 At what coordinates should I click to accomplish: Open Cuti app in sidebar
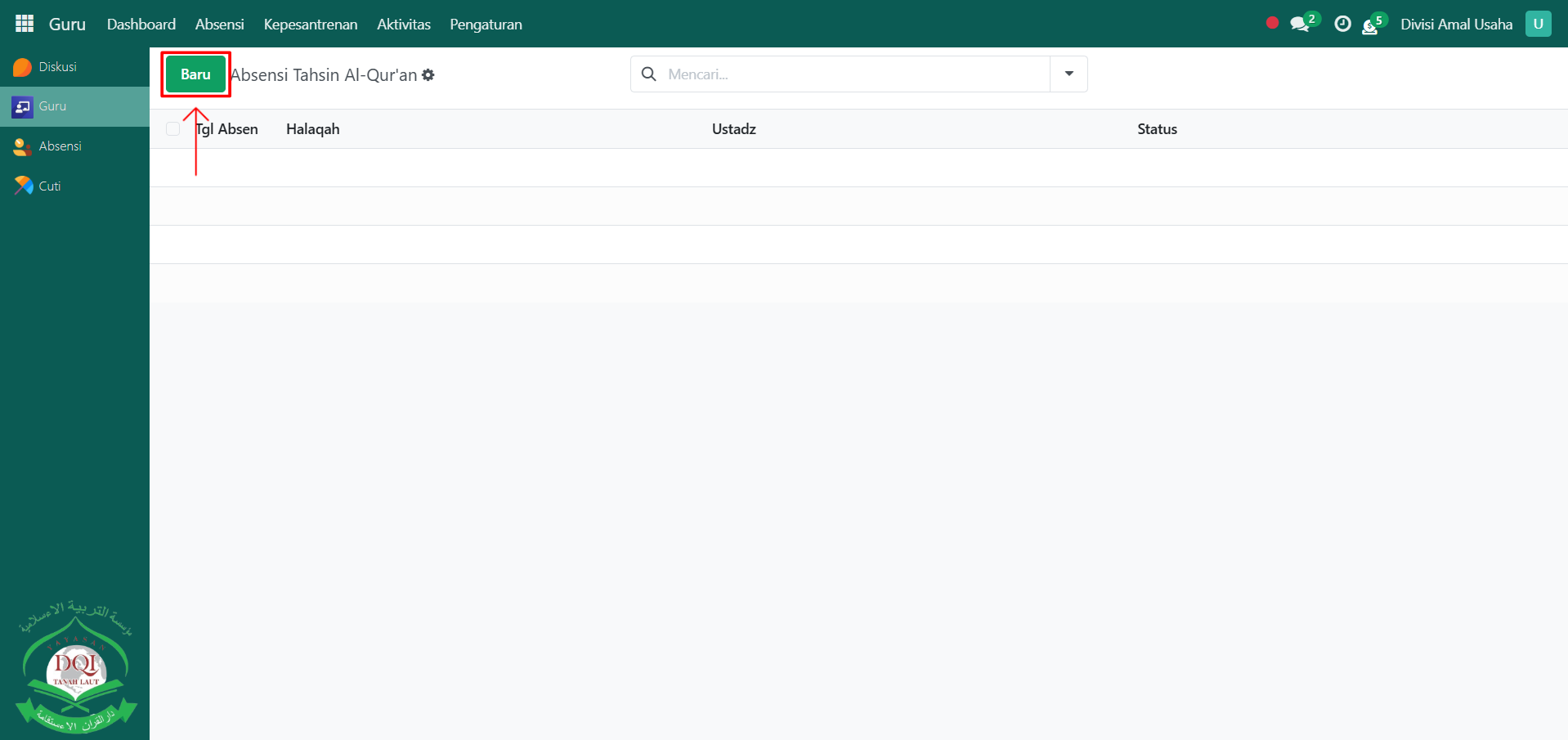[x=49, y=186]
